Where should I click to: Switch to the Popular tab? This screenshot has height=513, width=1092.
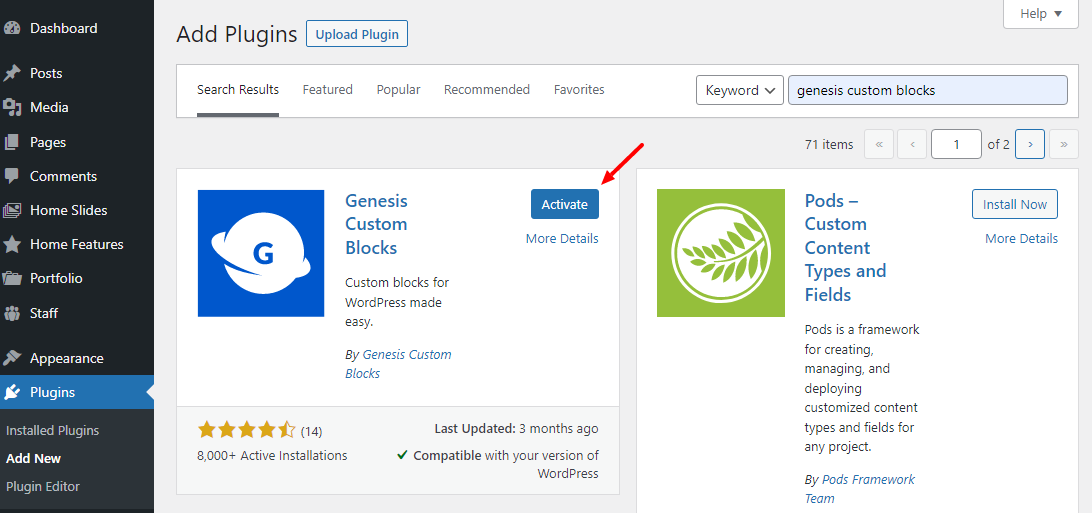click(398, 90)
